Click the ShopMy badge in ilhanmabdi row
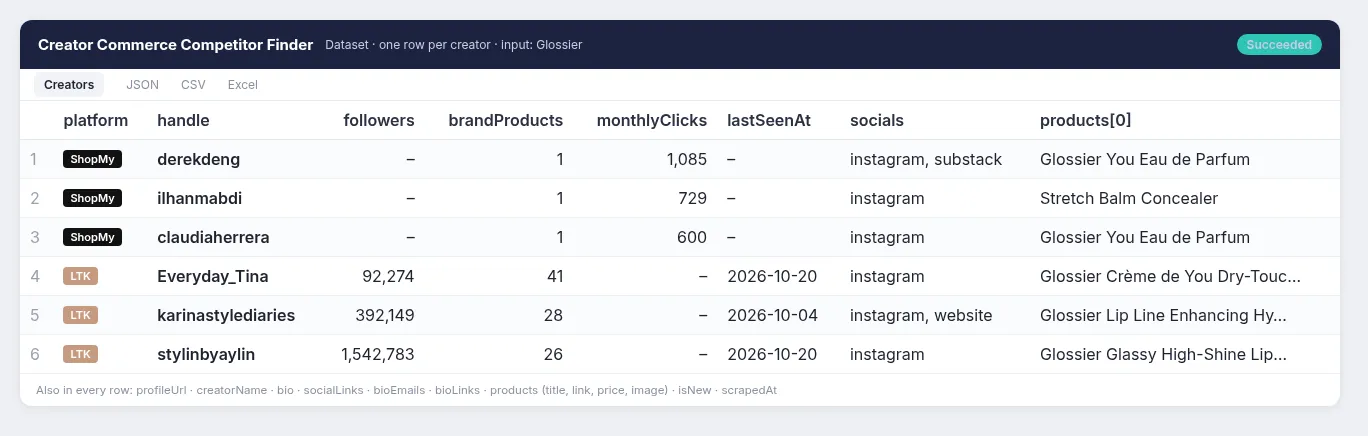1368x436 pixels. [92, 198]
